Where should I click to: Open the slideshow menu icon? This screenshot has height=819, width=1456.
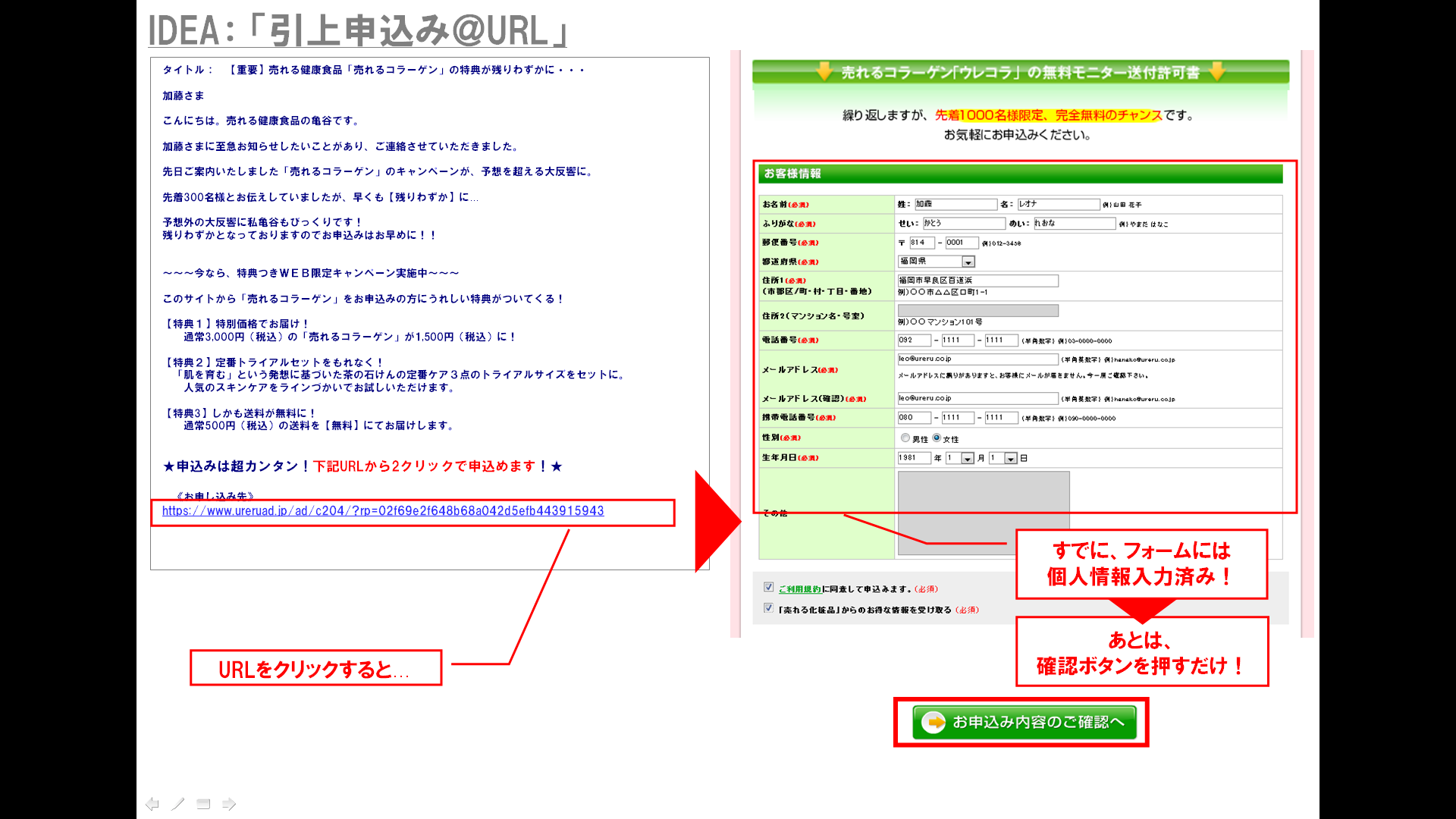tap(203, 804)
